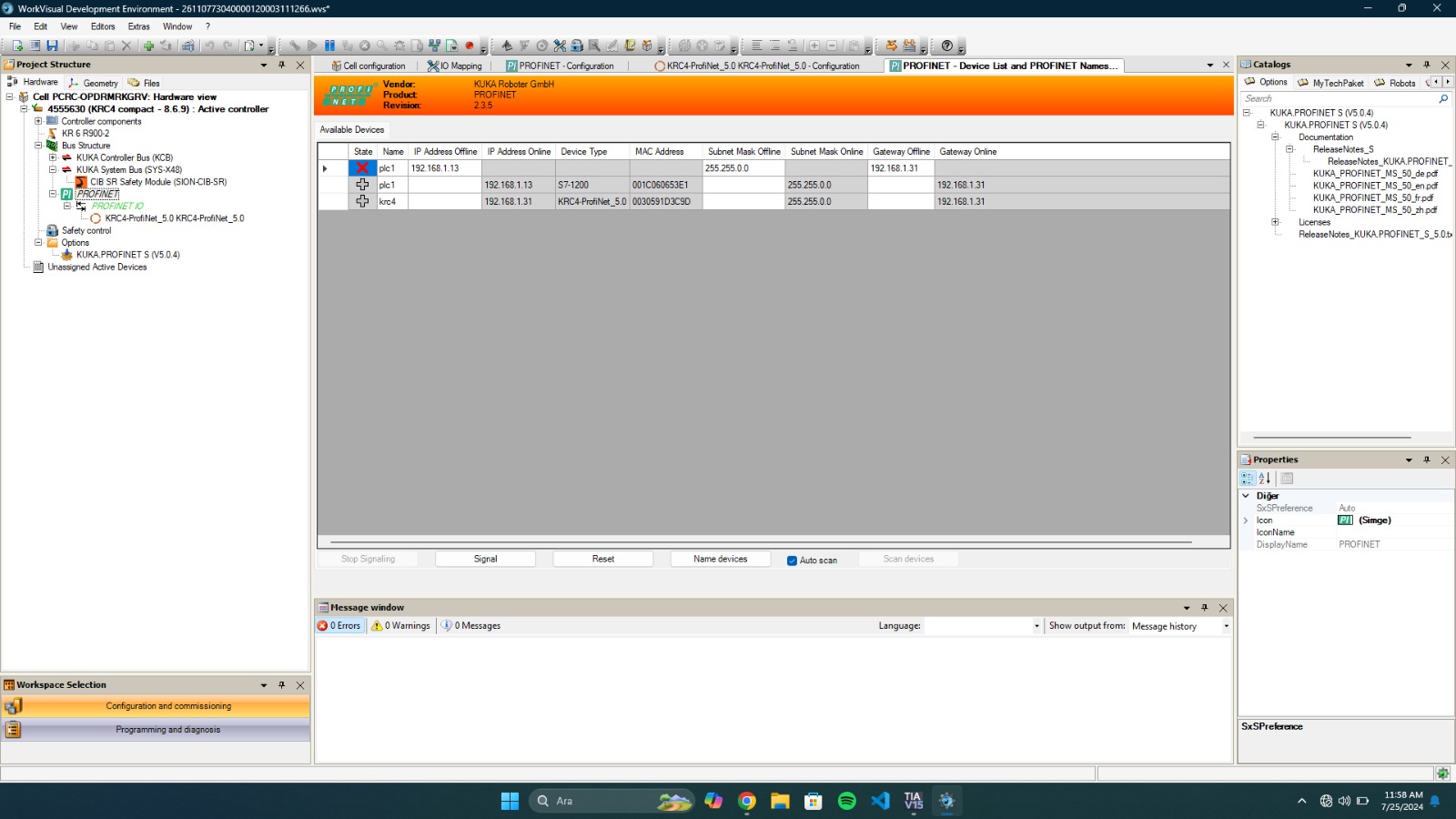Click Categorized view icon in Properties panel
This screenshot has height=819, width=1456.
pos(1248,478)
